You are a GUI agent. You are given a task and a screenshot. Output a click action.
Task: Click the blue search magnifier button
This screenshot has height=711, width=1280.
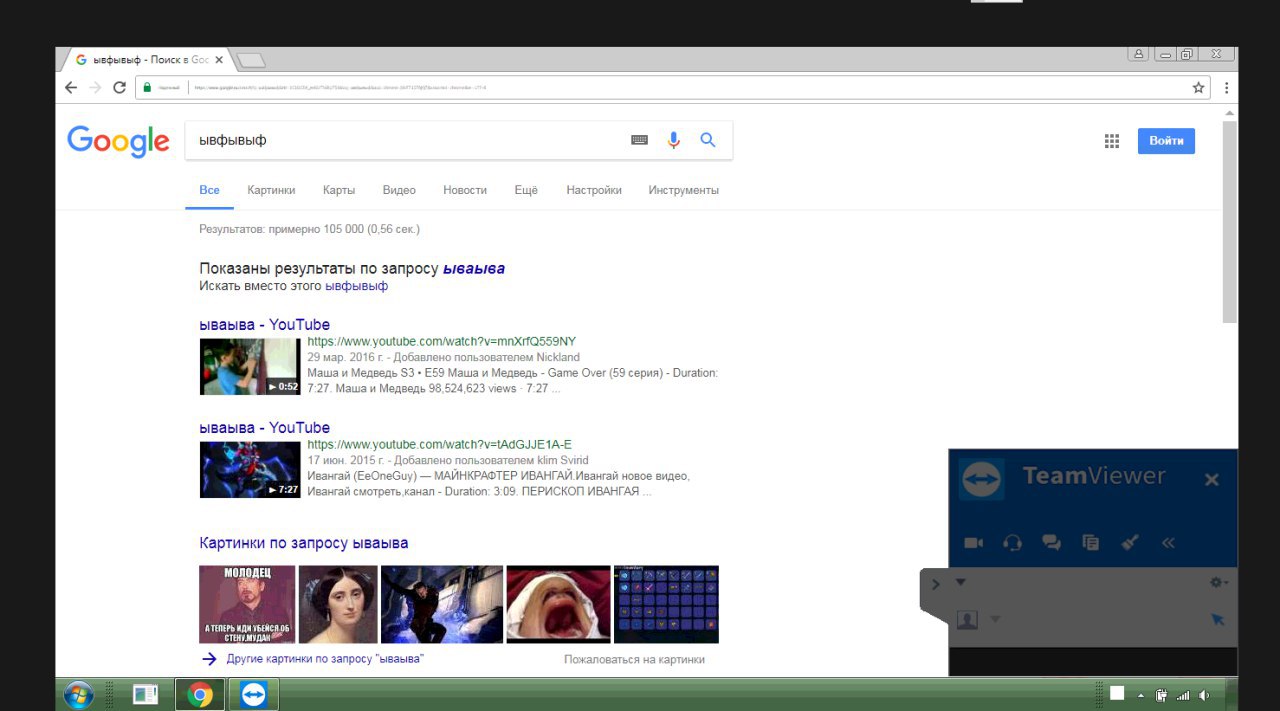pyautogui.click(x=708, y=141)
